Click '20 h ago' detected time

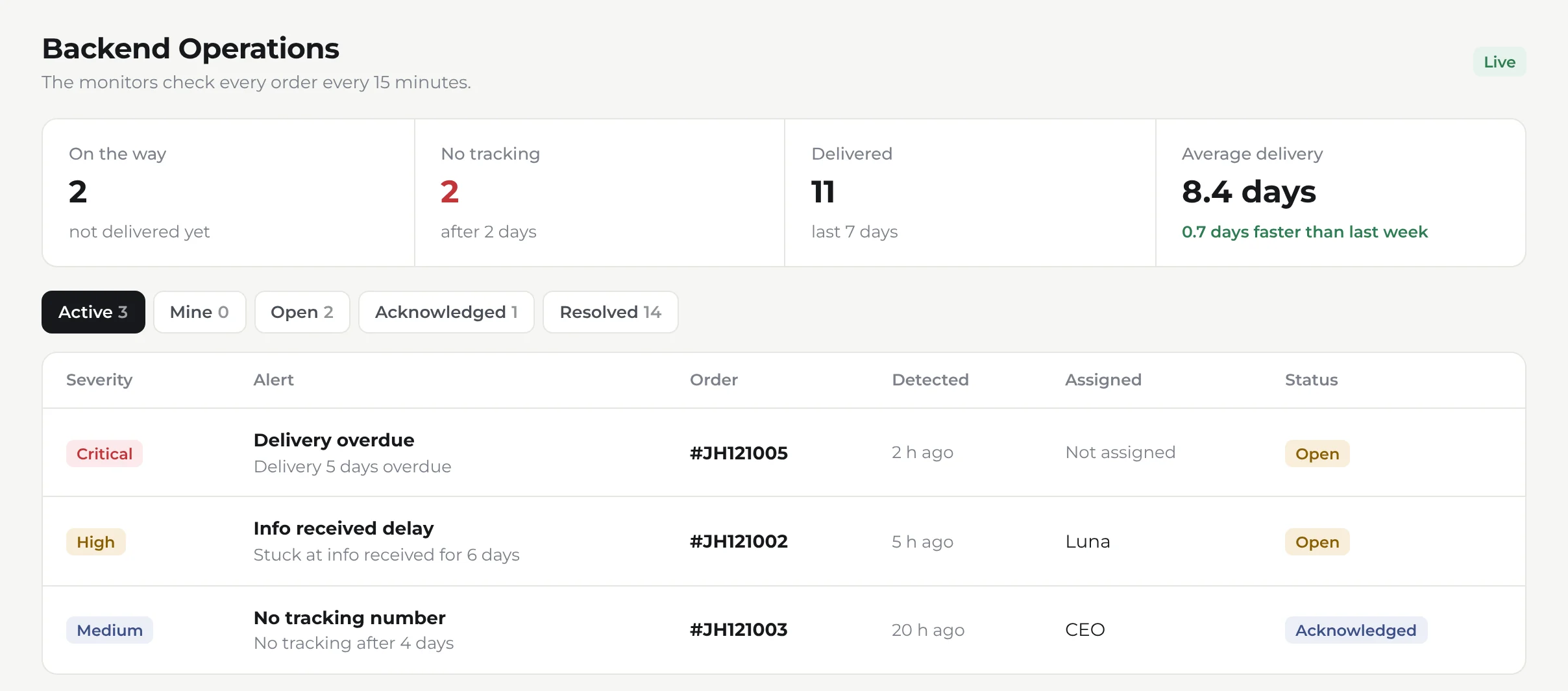(x=928, y=629)
